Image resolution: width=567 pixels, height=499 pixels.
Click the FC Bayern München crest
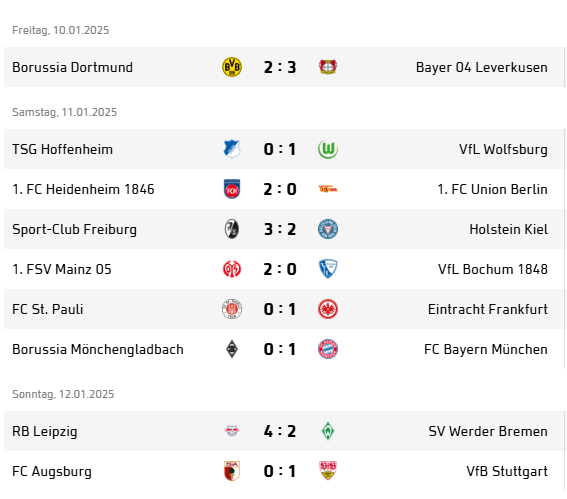(328, 349)
